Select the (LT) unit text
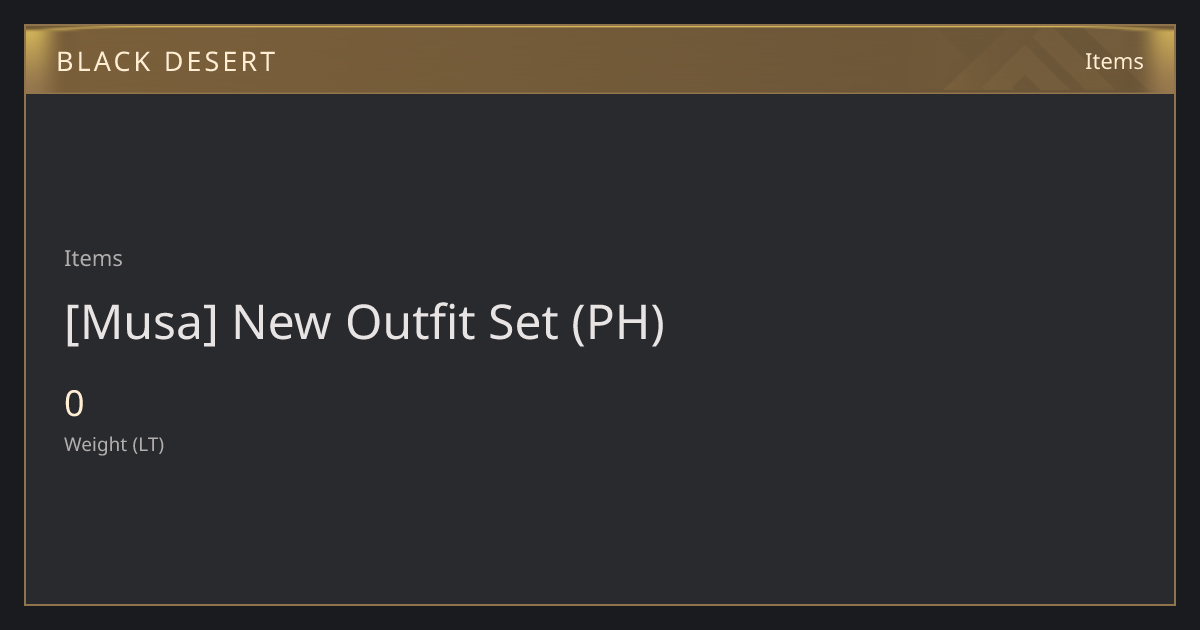Image resolution: width=1200 pixels, height=630 pixels. click(148, 444)
